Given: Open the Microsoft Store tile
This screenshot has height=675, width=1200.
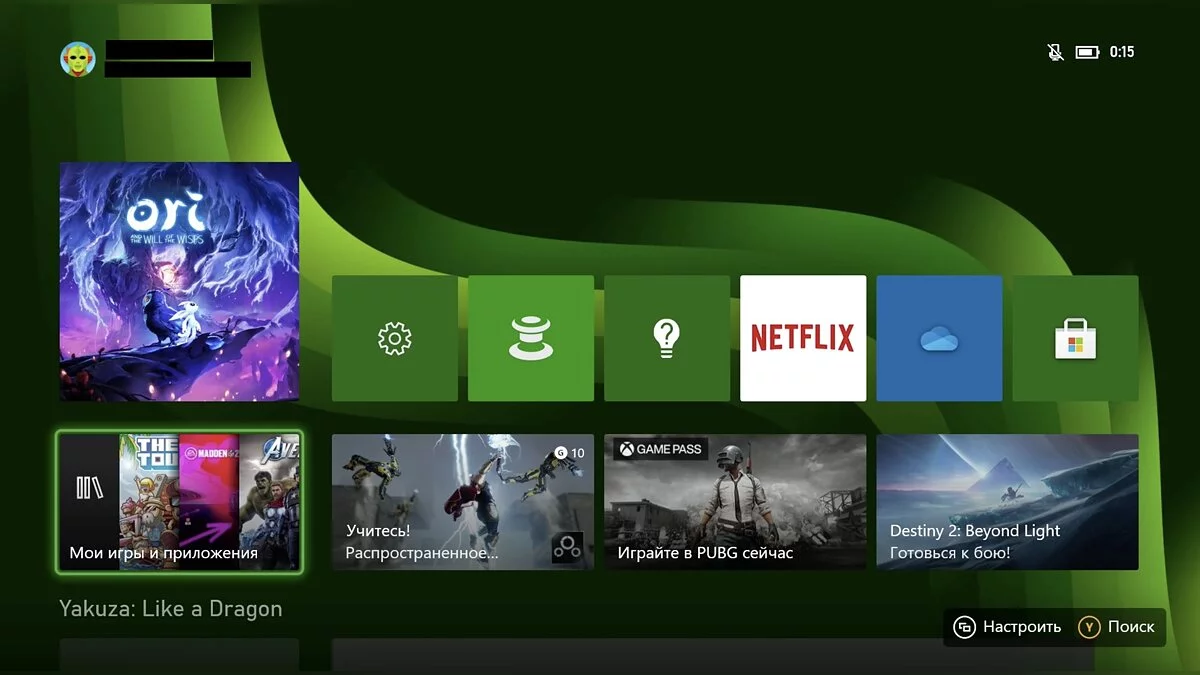Looking at the screenshot, I should [x=1075, y=338].
